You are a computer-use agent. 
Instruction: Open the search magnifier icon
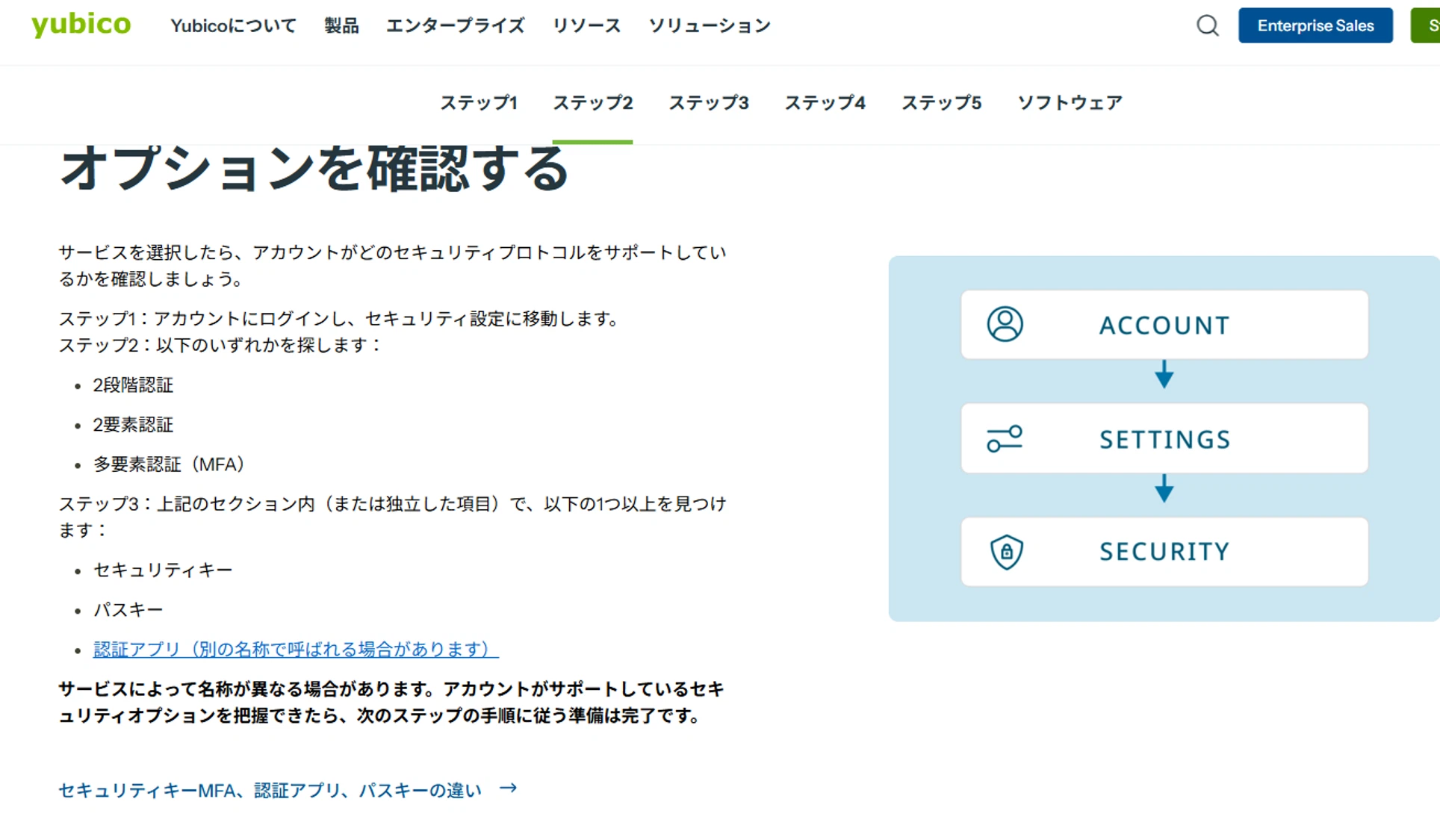point(1207,25)
